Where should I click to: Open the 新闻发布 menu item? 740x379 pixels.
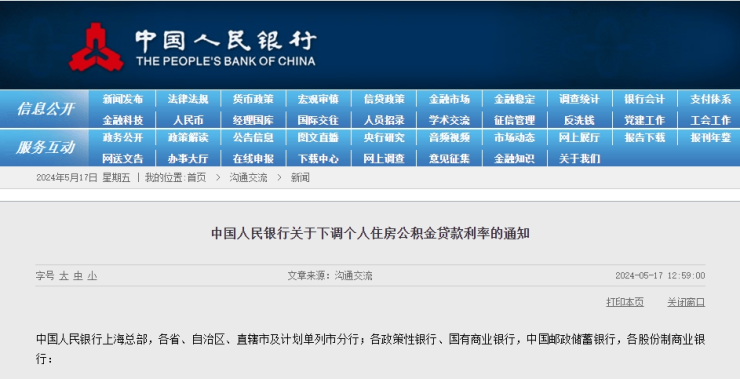click(x=123, y=99)
